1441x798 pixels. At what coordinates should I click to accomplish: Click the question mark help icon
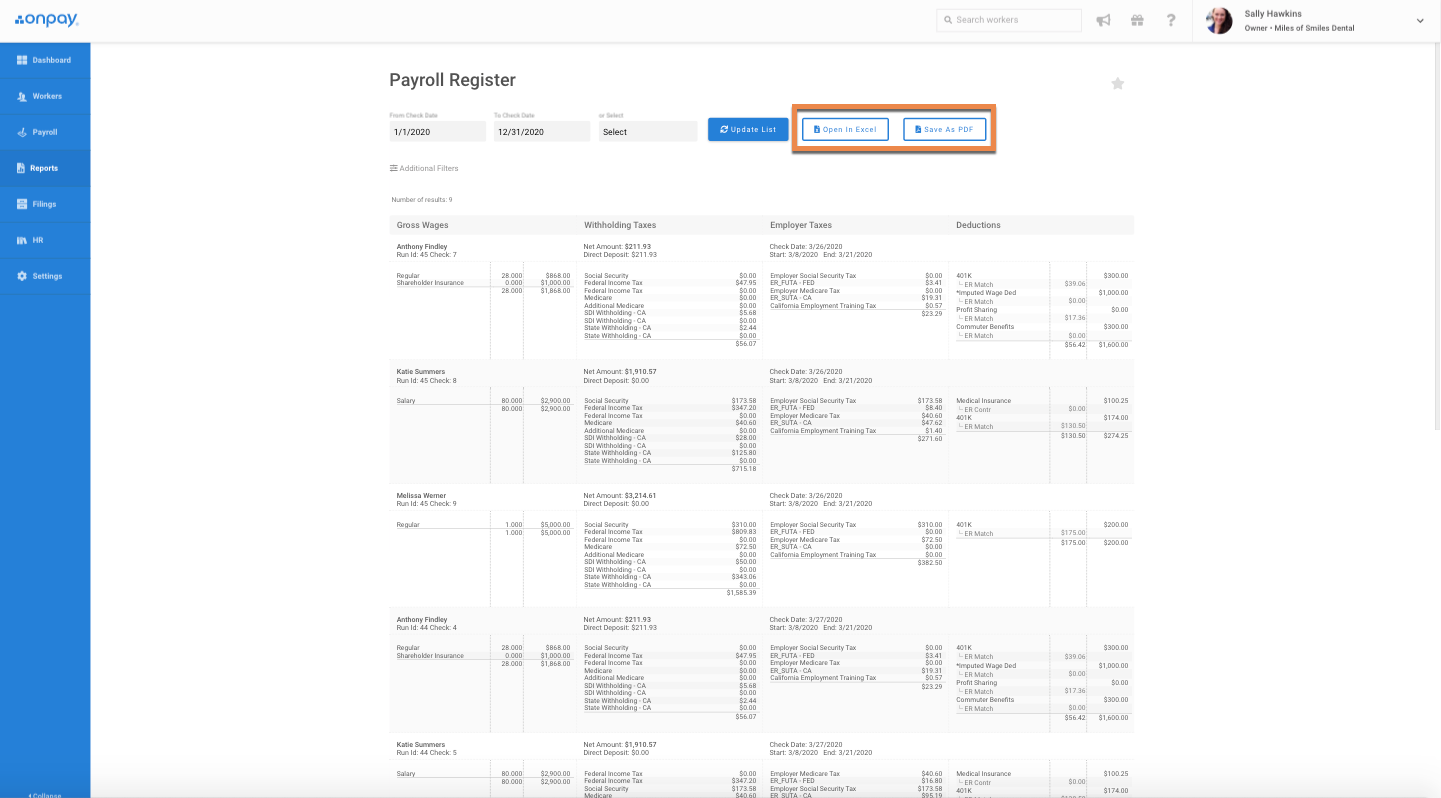pyautogui.click(x=1171, y=20)
